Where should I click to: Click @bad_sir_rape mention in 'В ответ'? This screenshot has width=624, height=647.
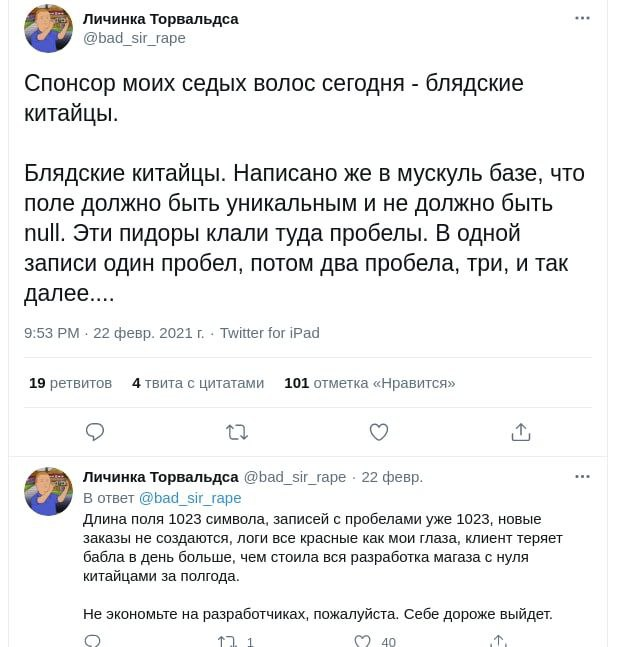click(x=190, y=497)
